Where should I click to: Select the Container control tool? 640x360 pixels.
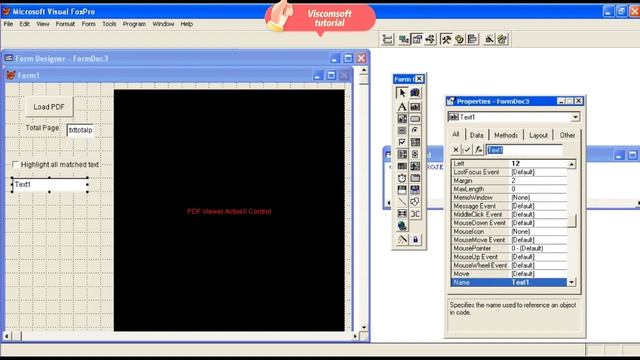(402, 213)
